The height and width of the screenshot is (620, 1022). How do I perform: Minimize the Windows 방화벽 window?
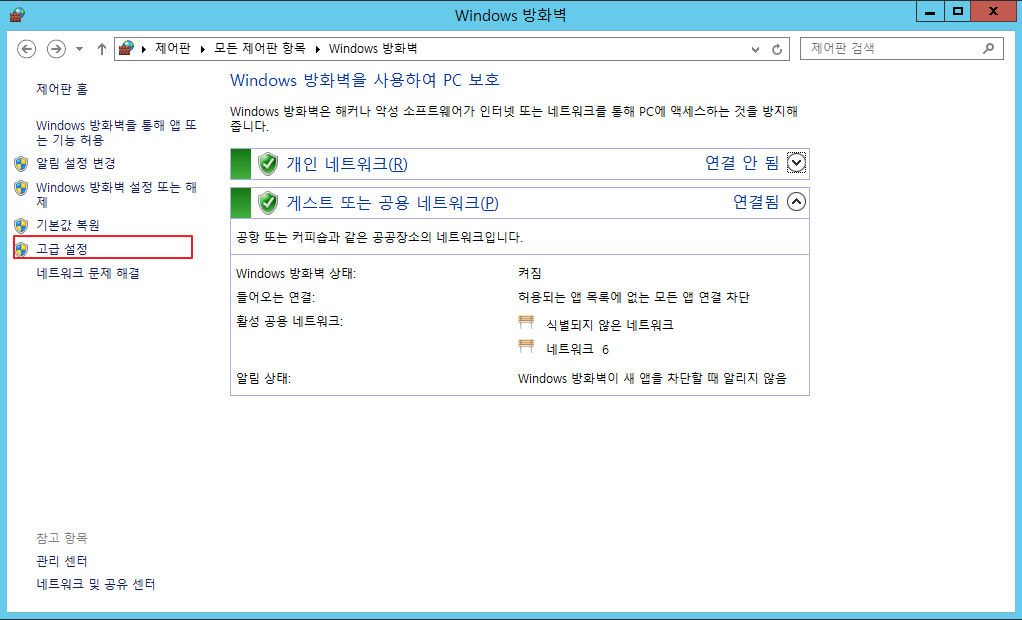pyautogui.click(x=930, y=11)
